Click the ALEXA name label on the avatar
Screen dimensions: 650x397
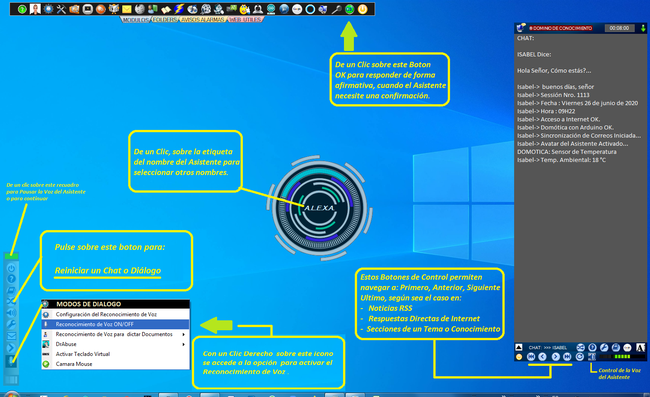[319, 208]
